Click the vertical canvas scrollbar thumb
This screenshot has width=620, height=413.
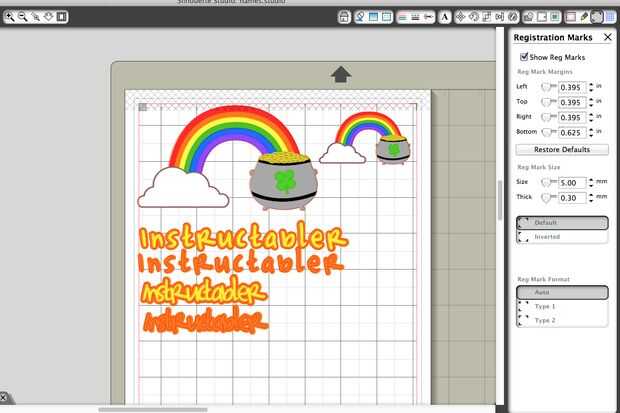(500, 200)
